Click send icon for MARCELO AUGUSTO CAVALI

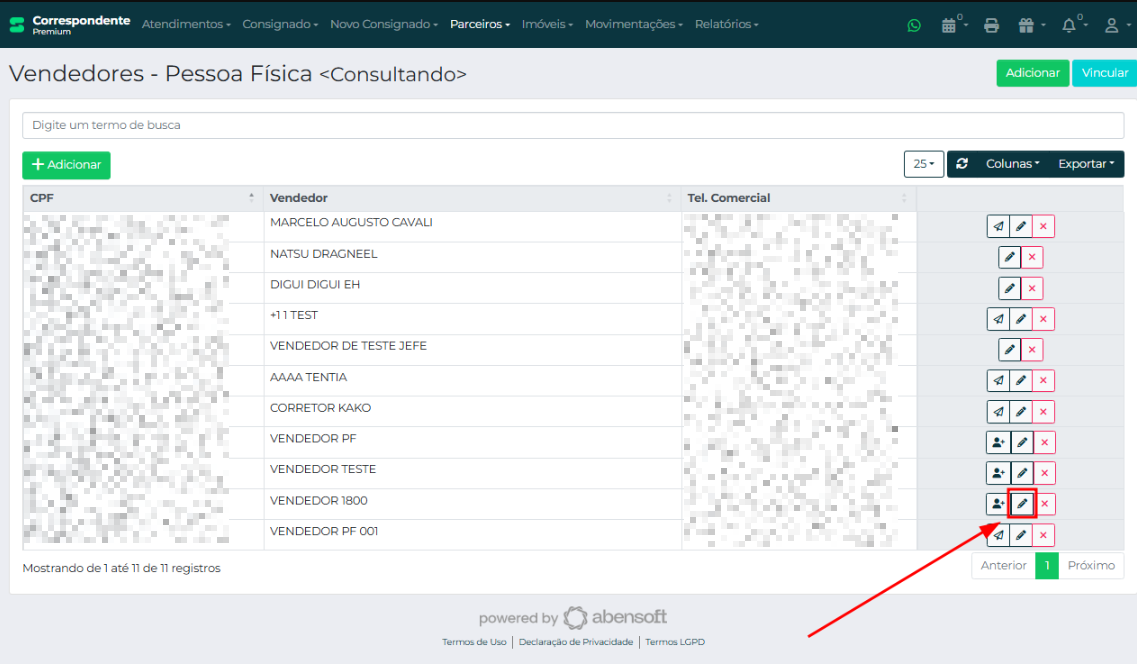click(998, 227)
